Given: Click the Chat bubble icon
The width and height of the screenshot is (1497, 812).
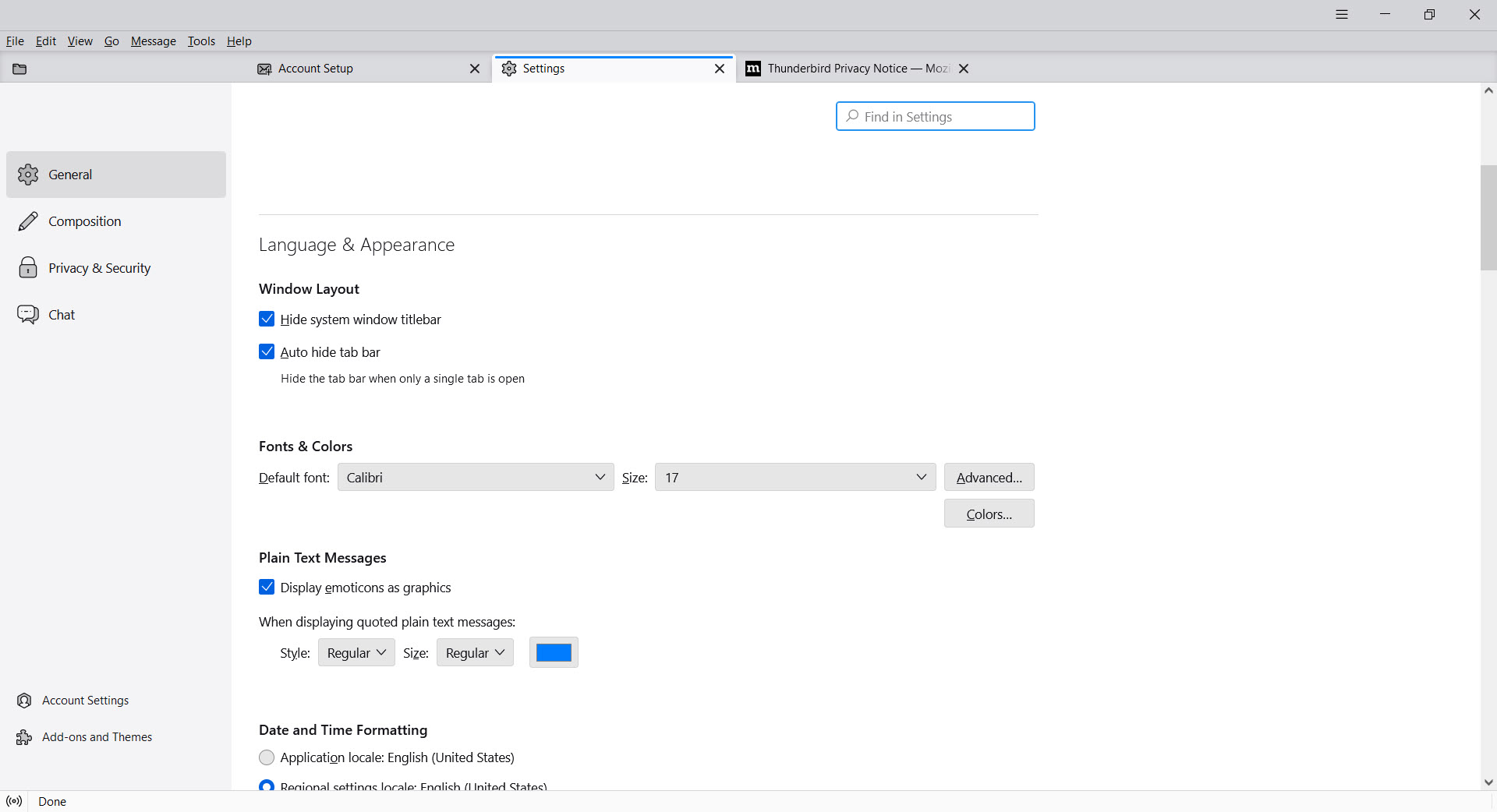Looking at the screenshot, I should click(28, 315).
